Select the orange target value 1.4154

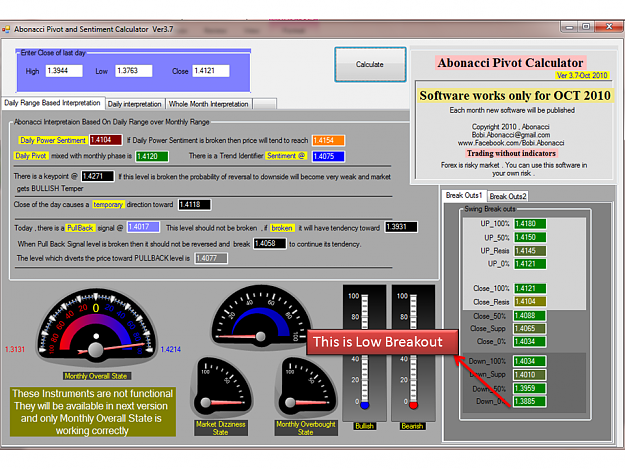coord(328,141)
